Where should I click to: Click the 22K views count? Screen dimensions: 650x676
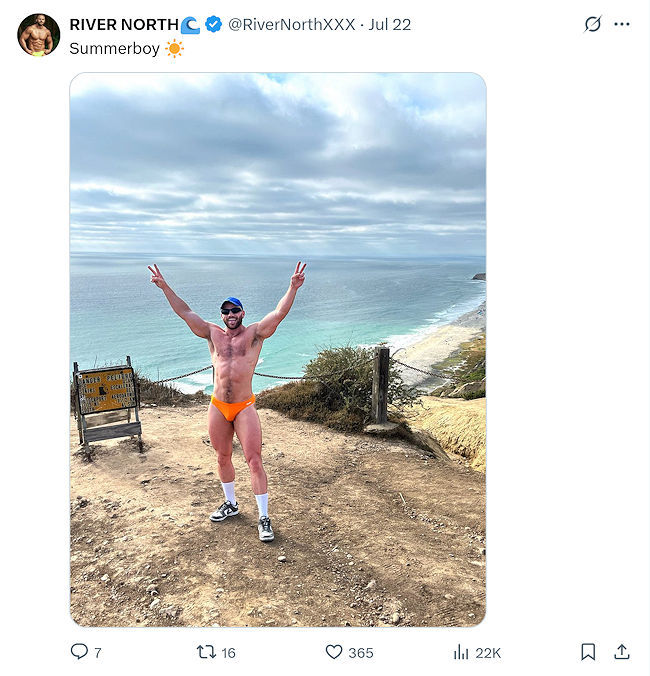click(x=488, y=652)
